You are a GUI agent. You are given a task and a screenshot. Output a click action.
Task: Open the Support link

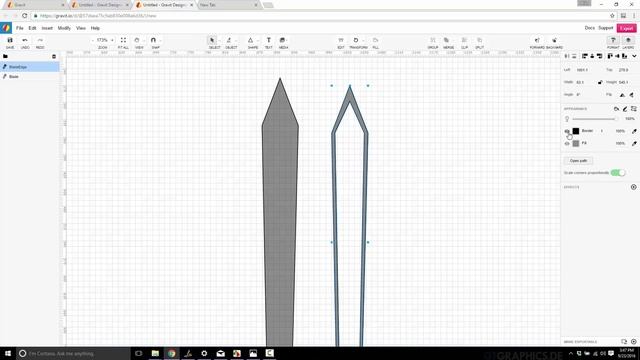[606, 28]
